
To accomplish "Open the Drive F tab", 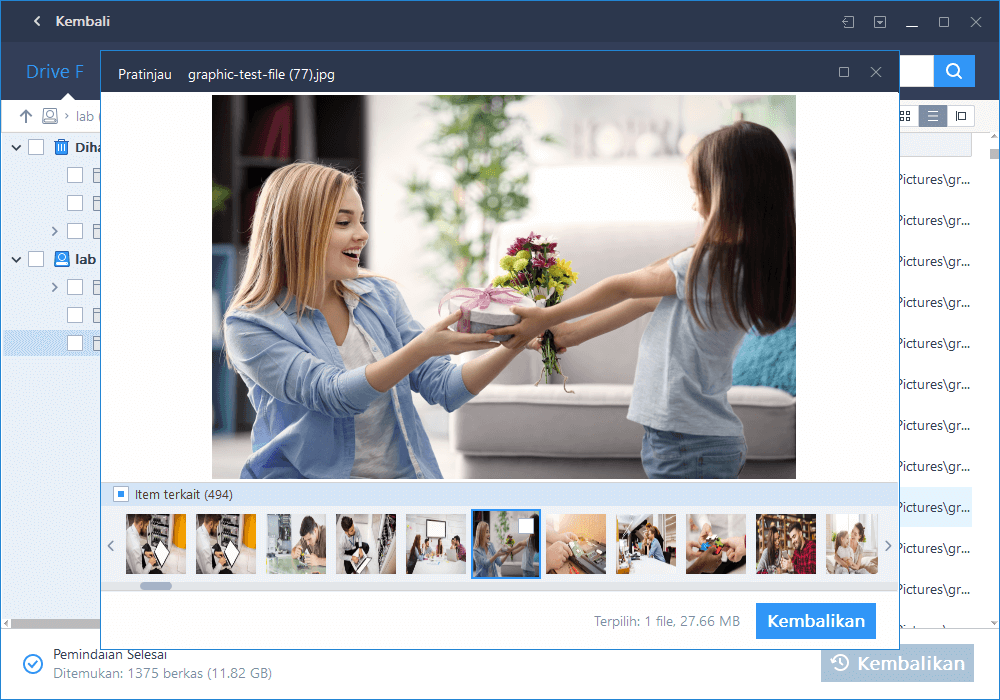I will tap(55, 72).
